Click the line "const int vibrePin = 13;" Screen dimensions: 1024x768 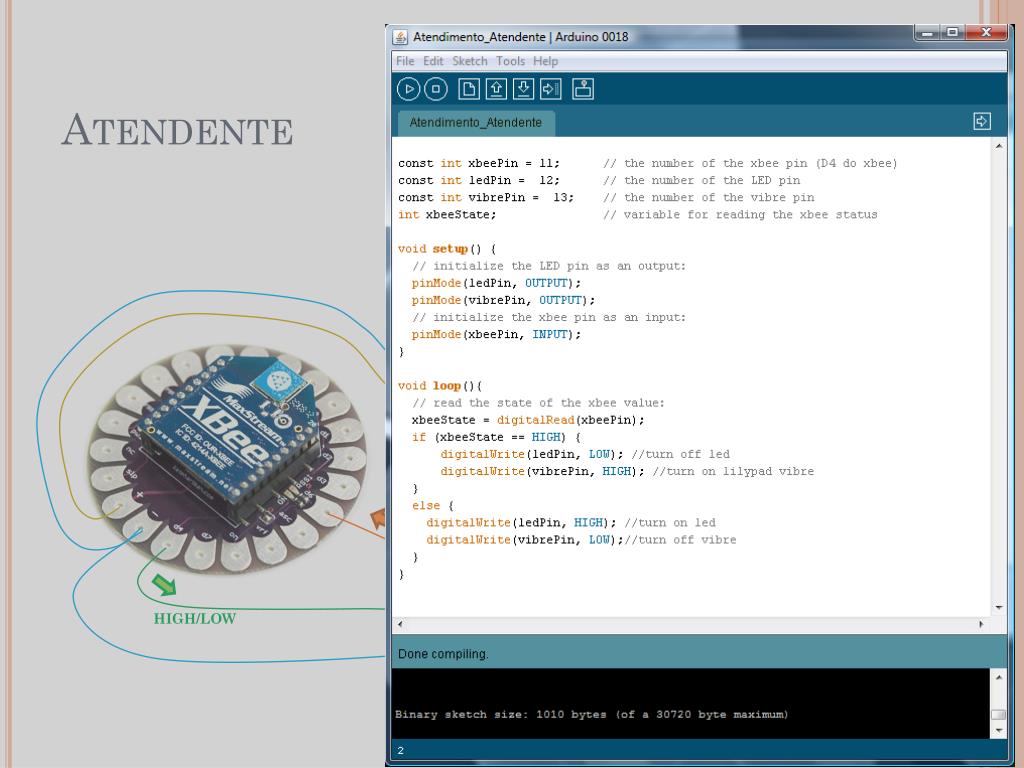(486, 197)
